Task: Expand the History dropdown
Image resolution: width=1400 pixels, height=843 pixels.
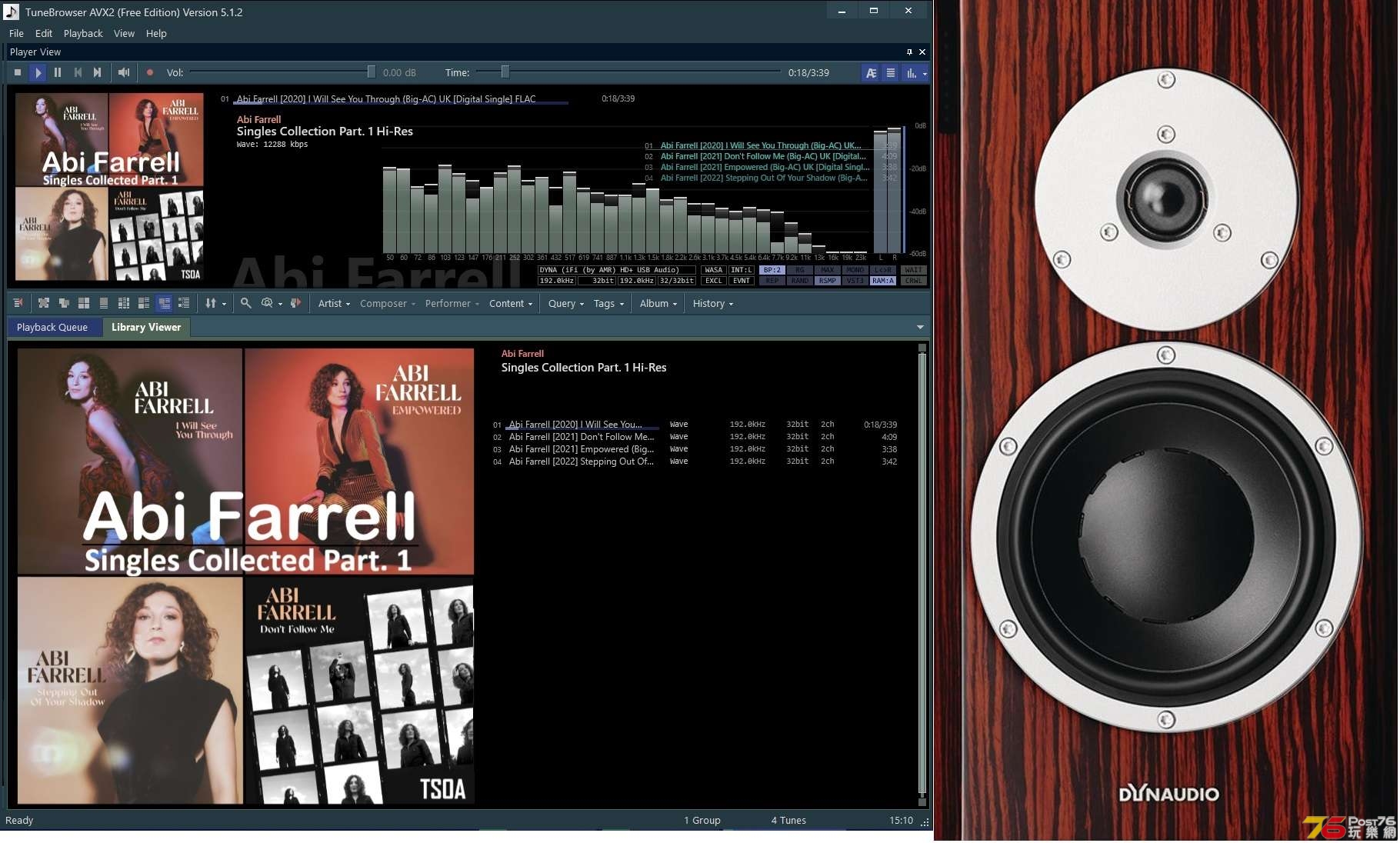Action: pos(713,304)
